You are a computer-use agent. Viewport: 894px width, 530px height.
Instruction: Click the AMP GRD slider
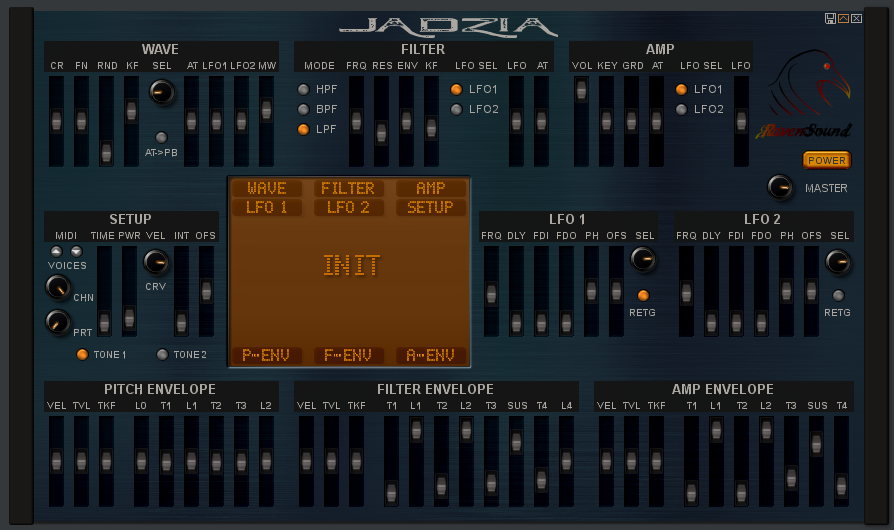coord(631,121)
